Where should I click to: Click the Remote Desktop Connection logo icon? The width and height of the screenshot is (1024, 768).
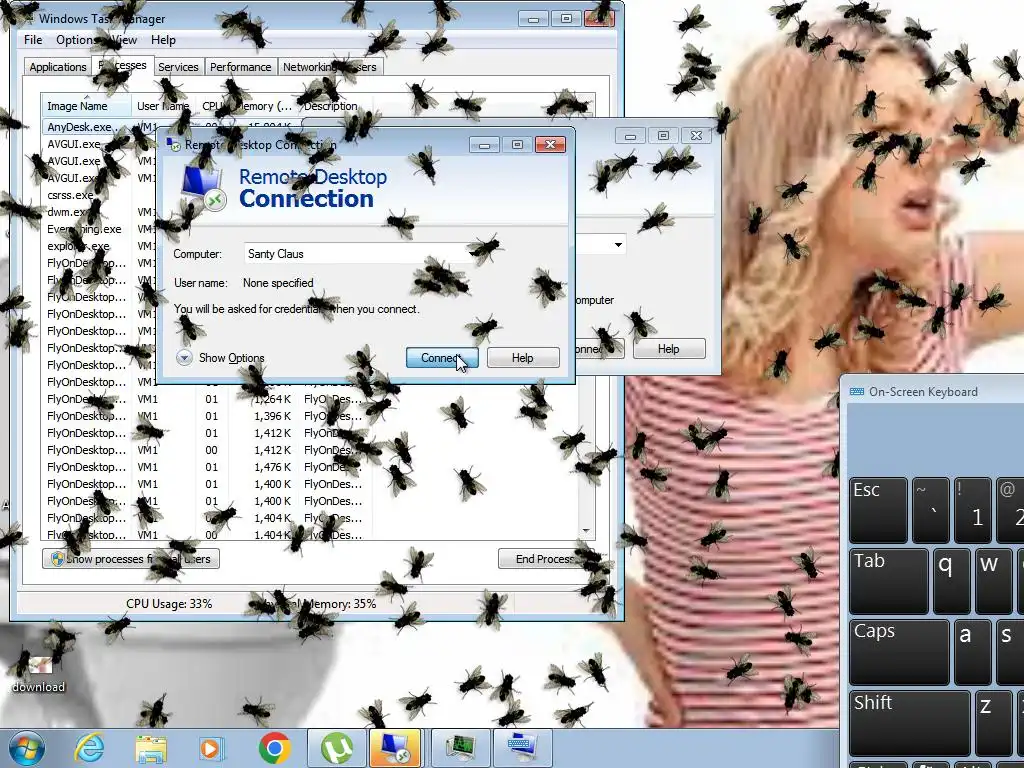[x=203, y=189]
